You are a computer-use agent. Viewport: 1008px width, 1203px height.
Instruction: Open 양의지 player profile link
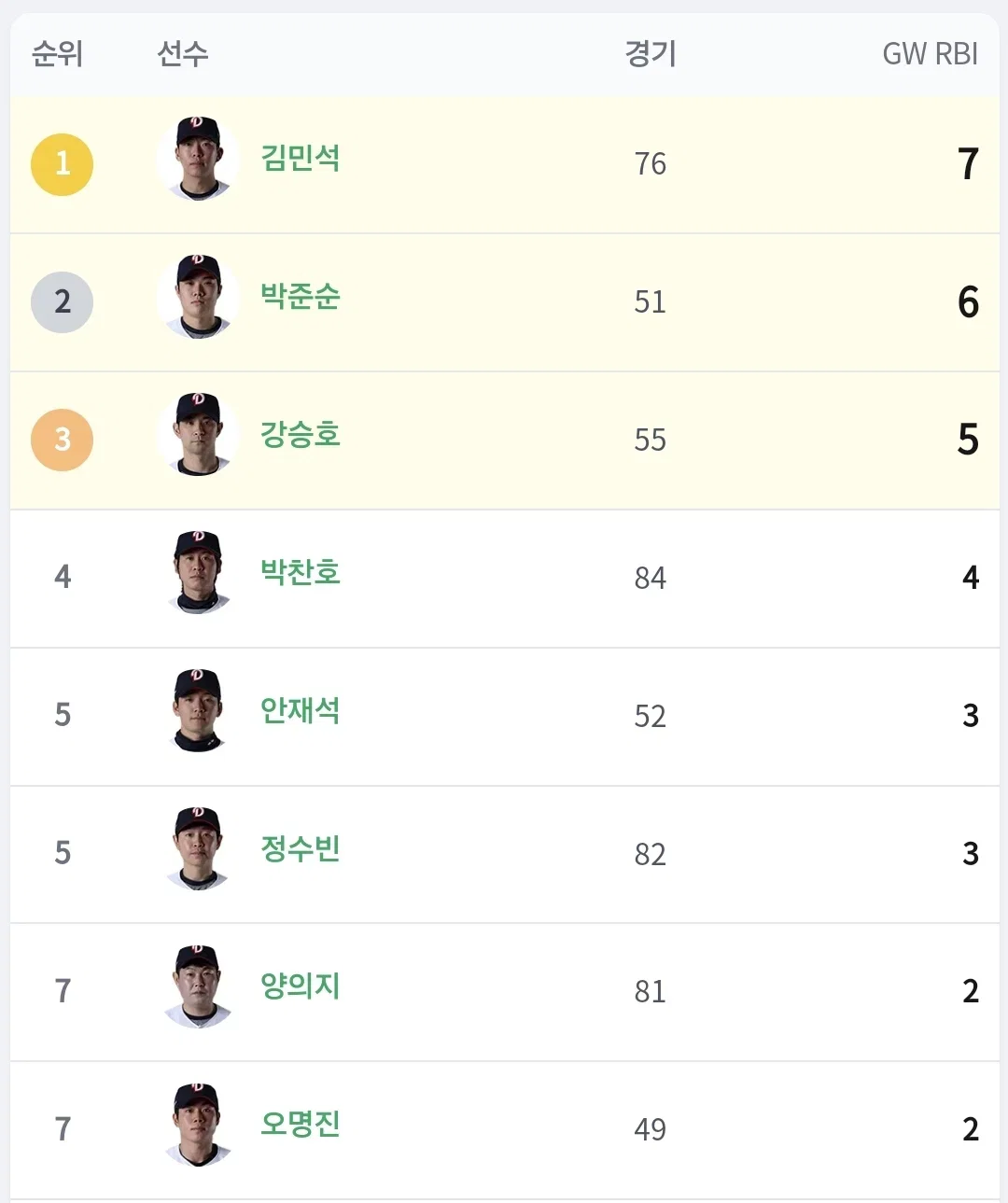pyautogui.click(x=301, y=986)
